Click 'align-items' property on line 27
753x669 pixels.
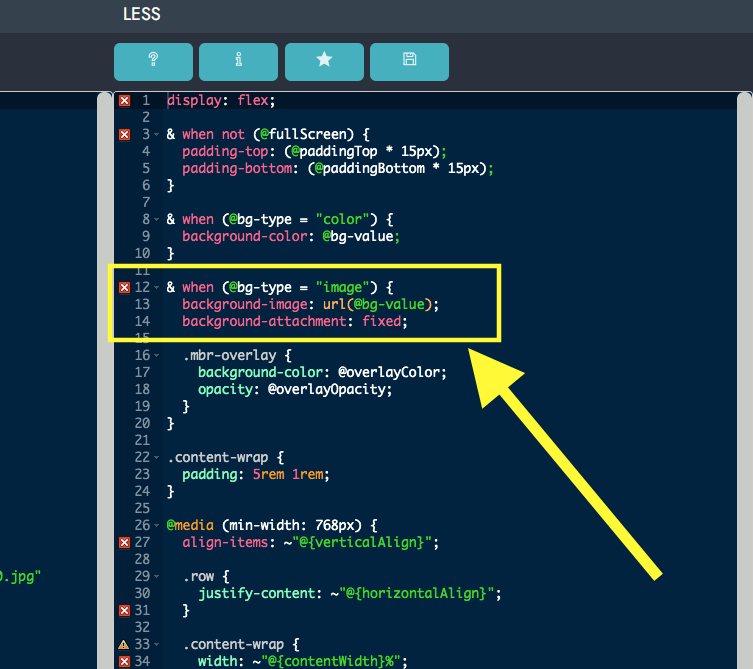[225, 542]
